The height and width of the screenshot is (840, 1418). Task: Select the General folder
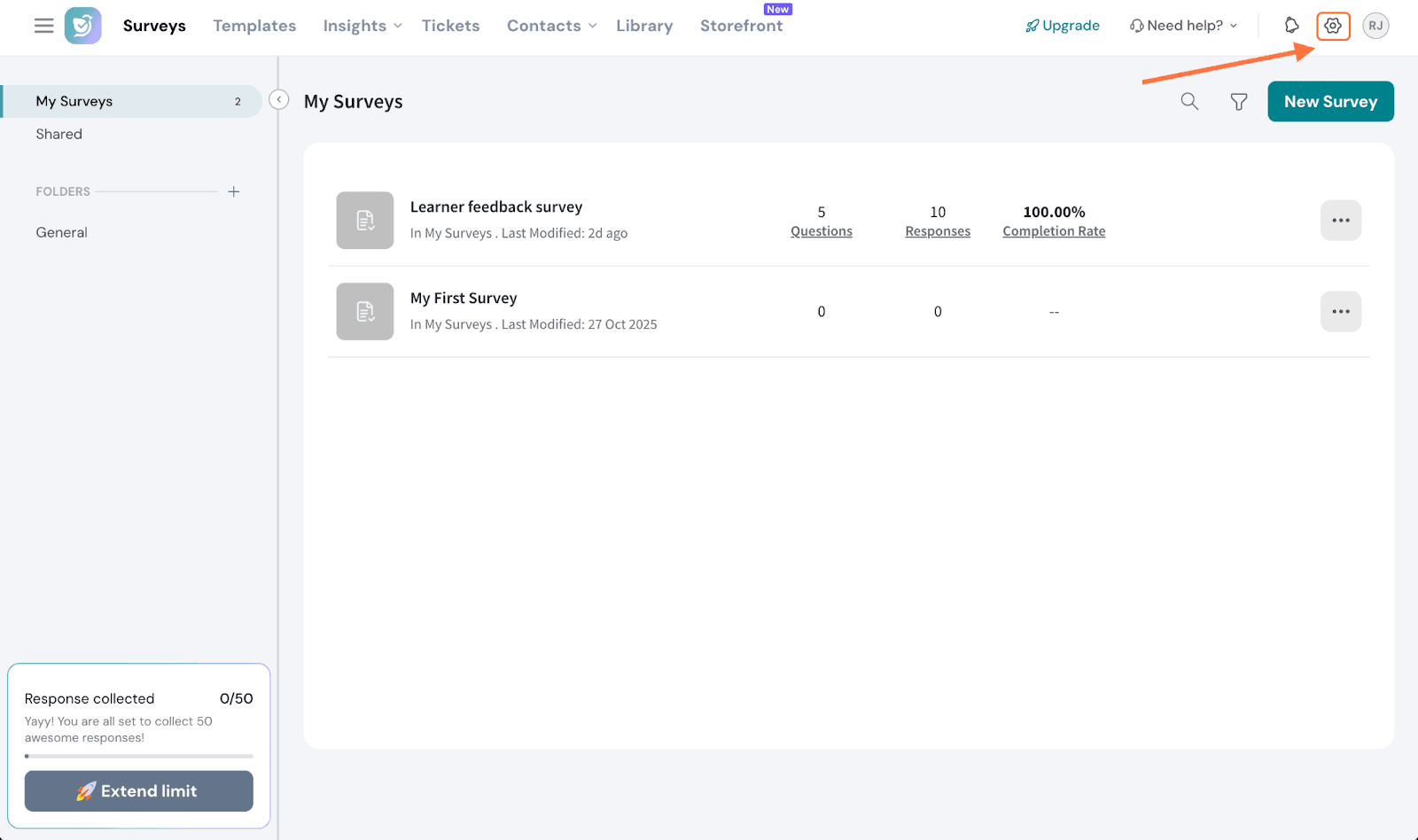pos(62,232)
